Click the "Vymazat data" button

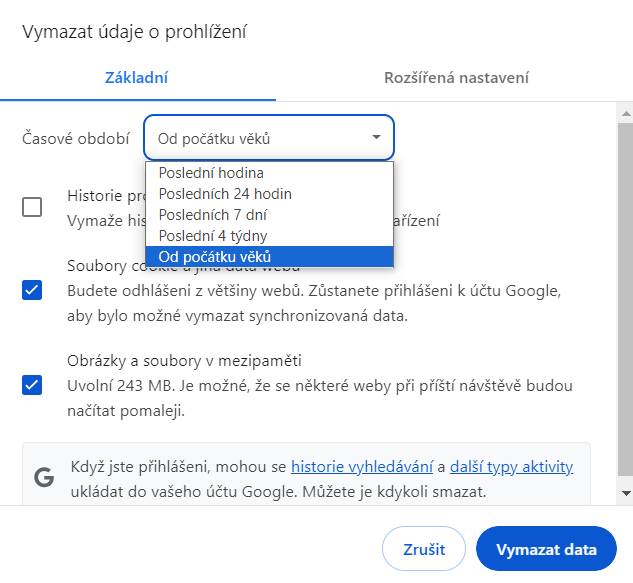(x=546, y=549)
